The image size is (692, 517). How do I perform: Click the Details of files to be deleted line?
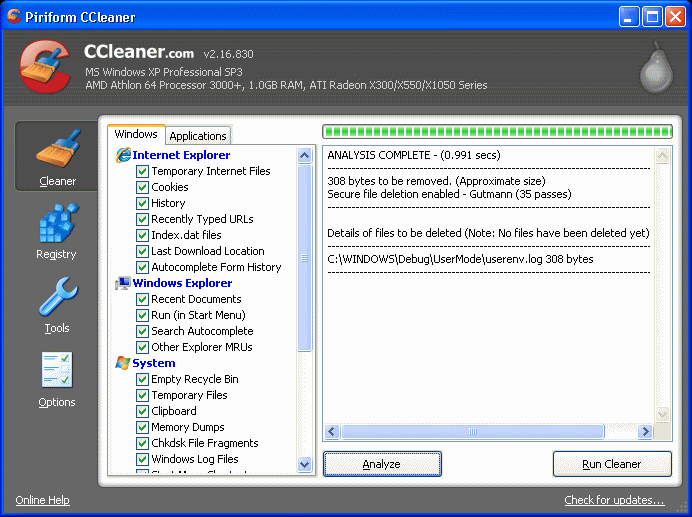tap(488, 233)
